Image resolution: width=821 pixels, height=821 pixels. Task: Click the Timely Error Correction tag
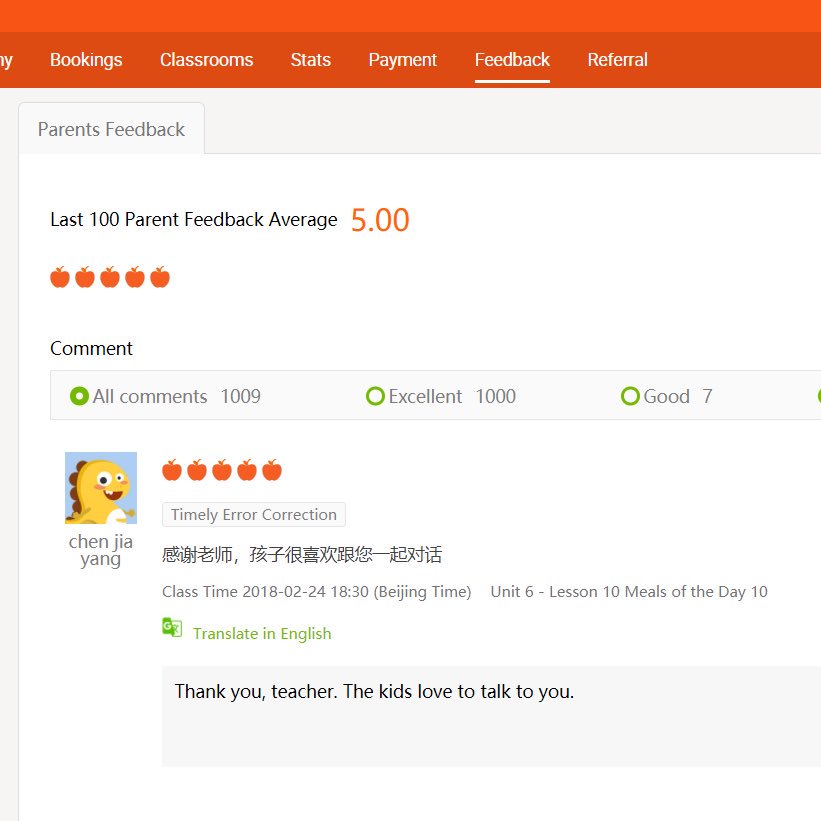click(x=253, y=515)
